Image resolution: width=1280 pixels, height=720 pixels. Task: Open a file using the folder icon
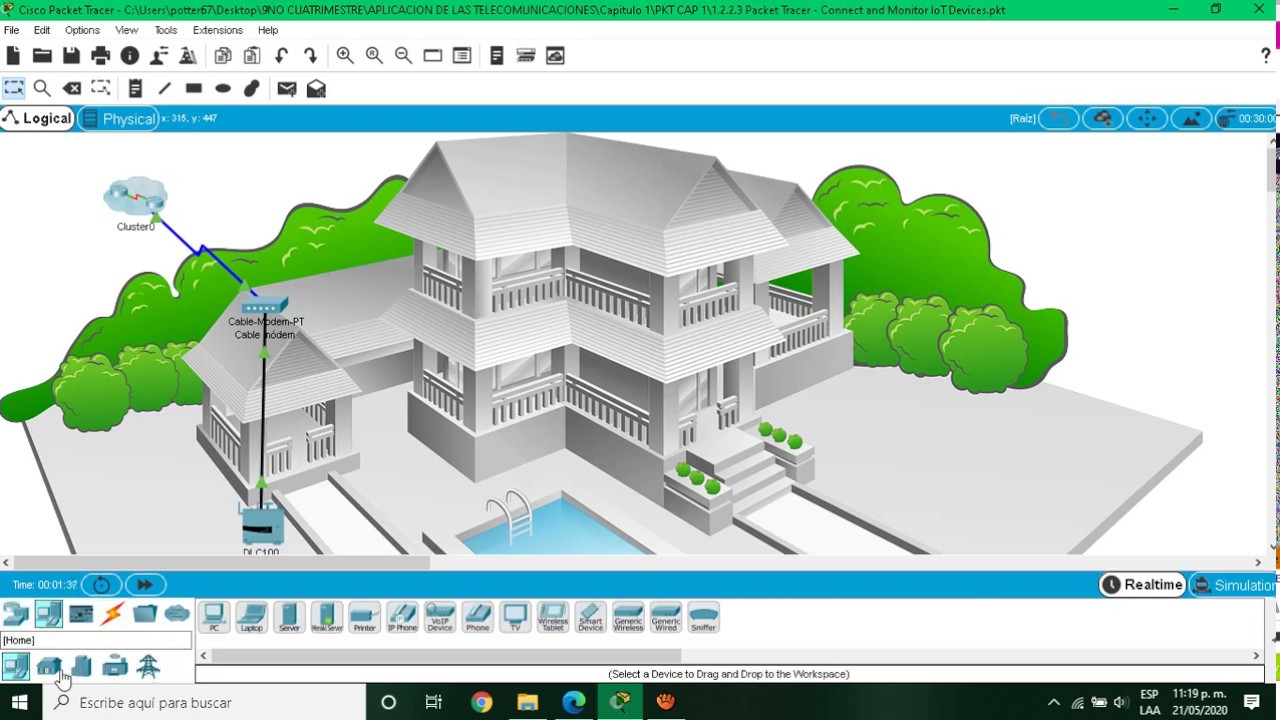(42, 56)
